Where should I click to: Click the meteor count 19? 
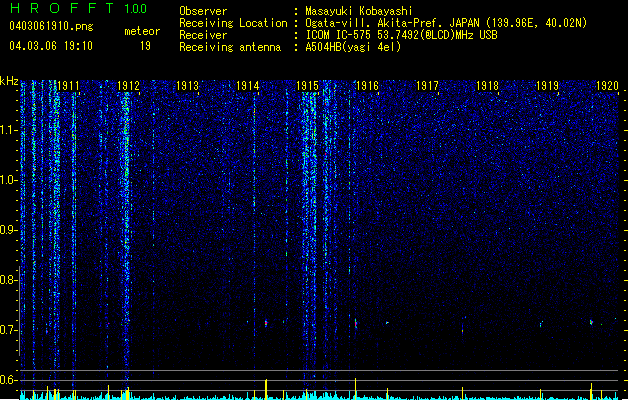tap(145, 46)
